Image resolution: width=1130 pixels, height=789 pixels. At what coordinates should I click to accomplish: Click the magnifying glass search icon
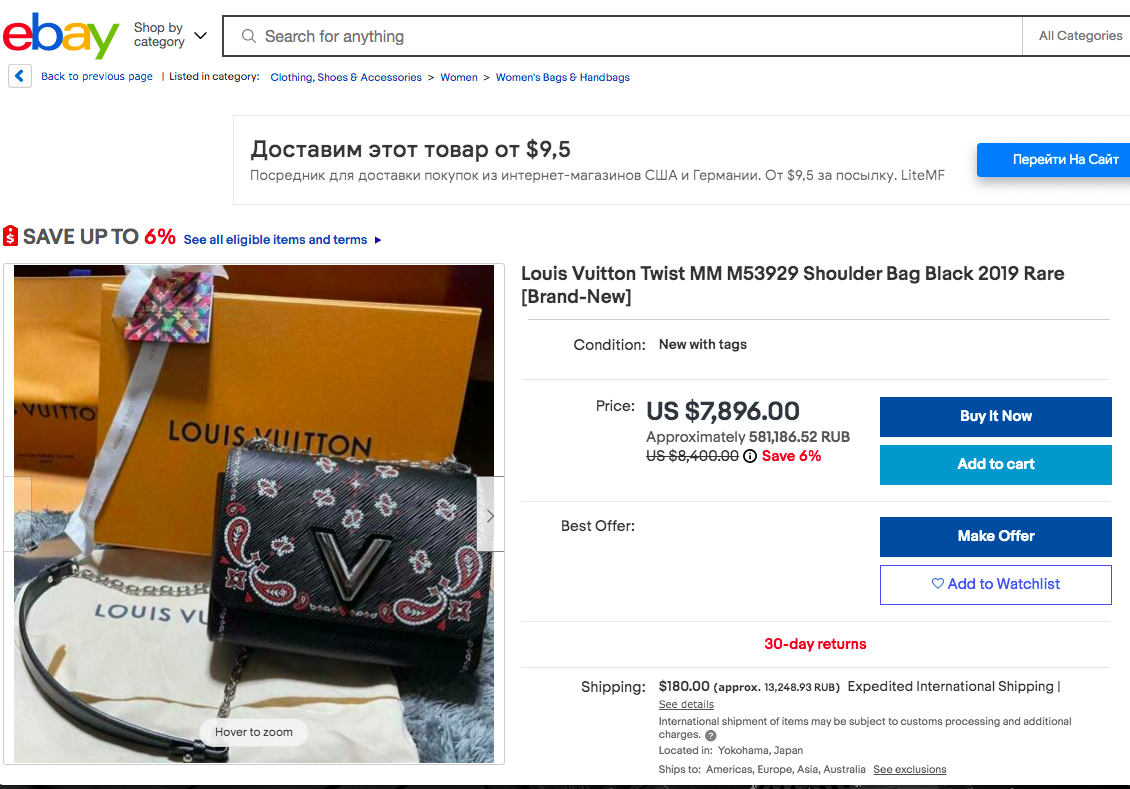249,36
